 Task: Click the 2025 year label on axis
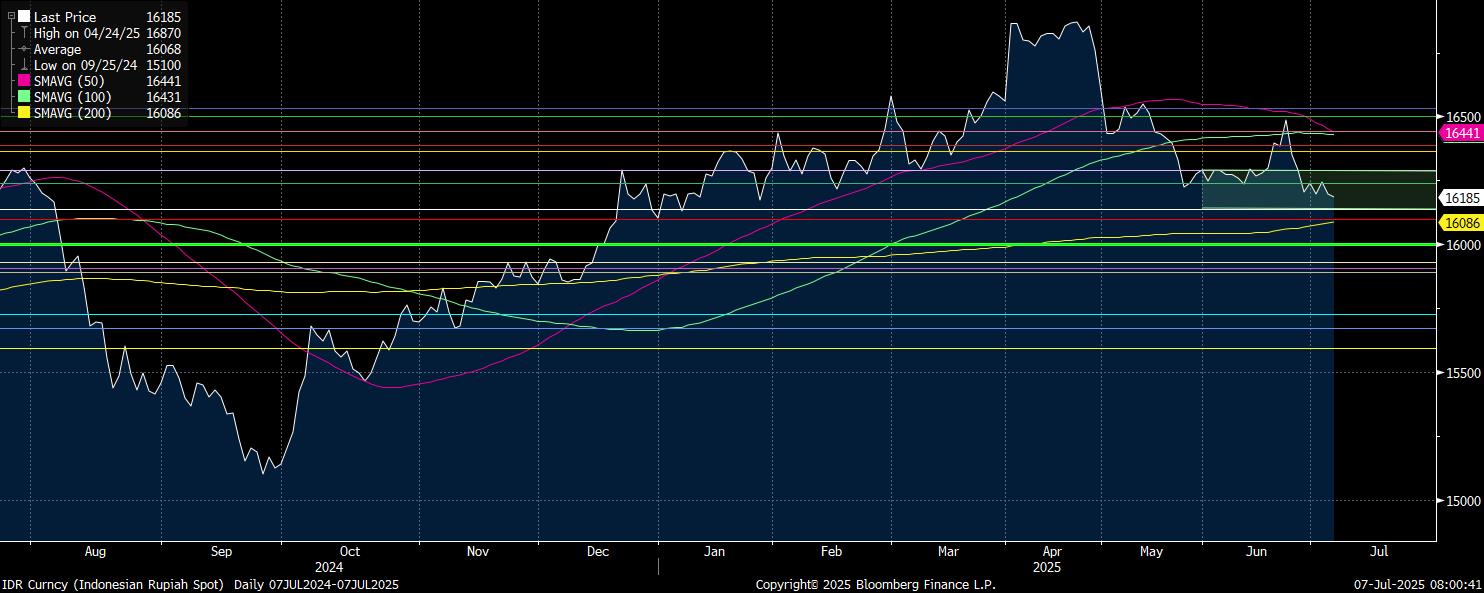tap(1046, 567)
